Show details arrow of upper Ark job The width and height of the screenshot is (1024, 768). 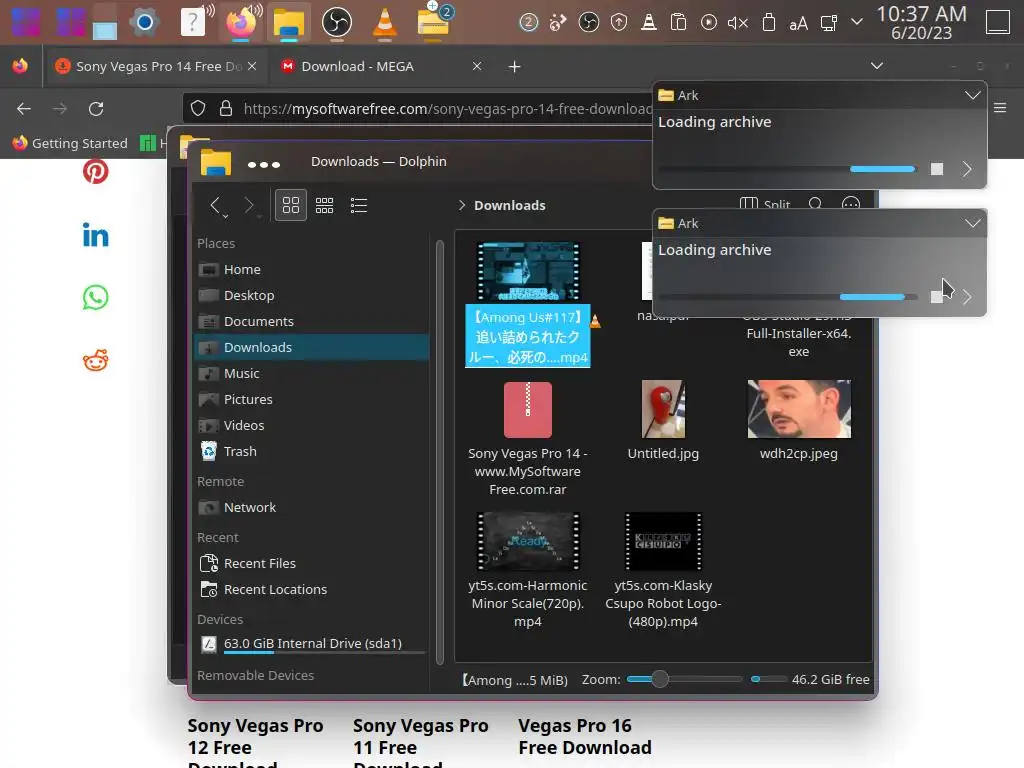coord(967,169)
